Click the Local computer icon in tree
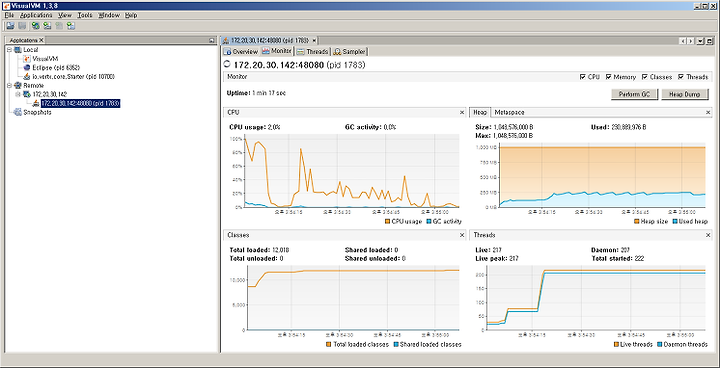The image size is (720, 368). 18,50
